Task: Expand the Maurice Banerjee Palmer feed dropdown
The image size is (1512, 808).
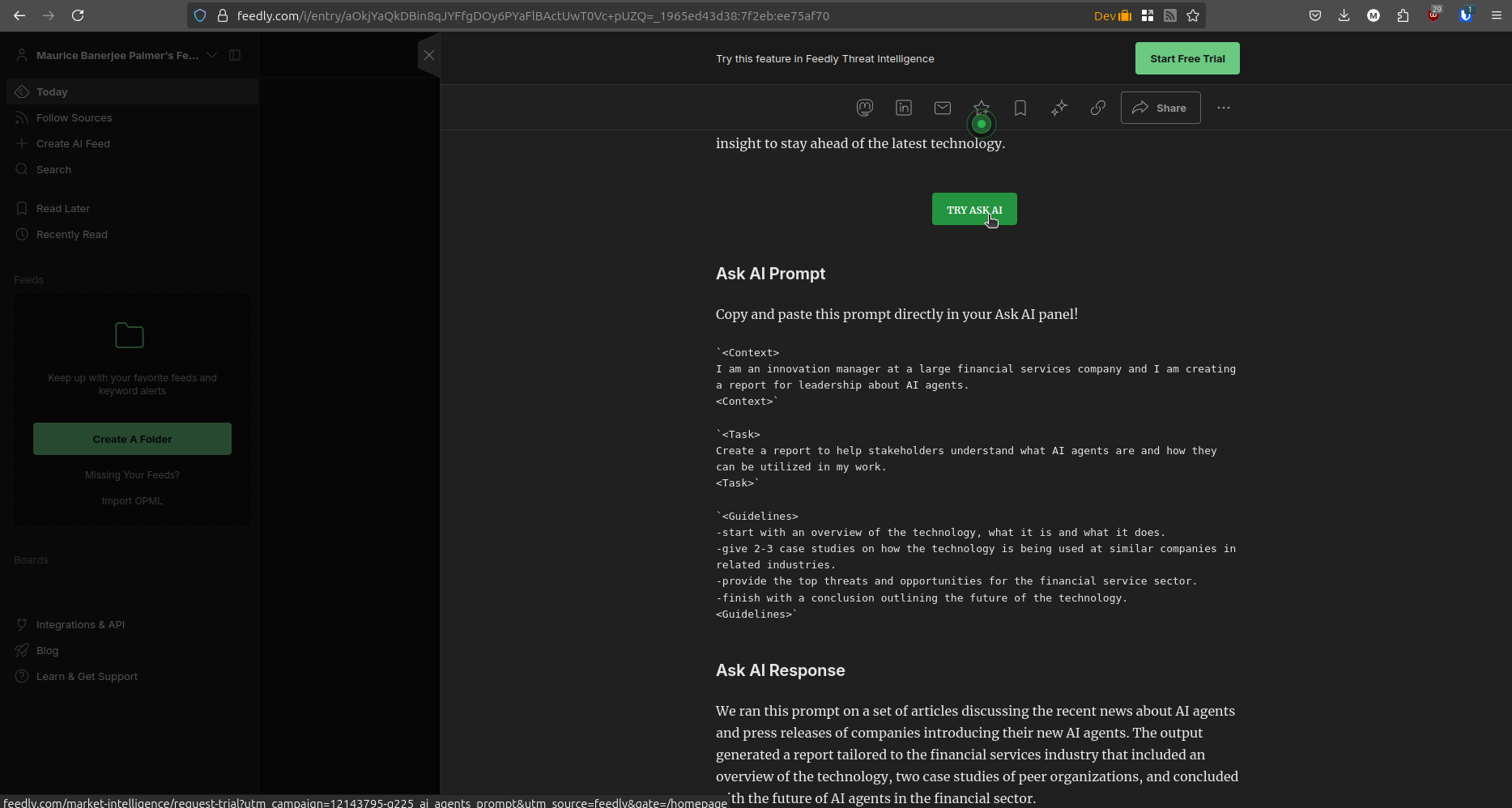Action: [x=212, y=55]
